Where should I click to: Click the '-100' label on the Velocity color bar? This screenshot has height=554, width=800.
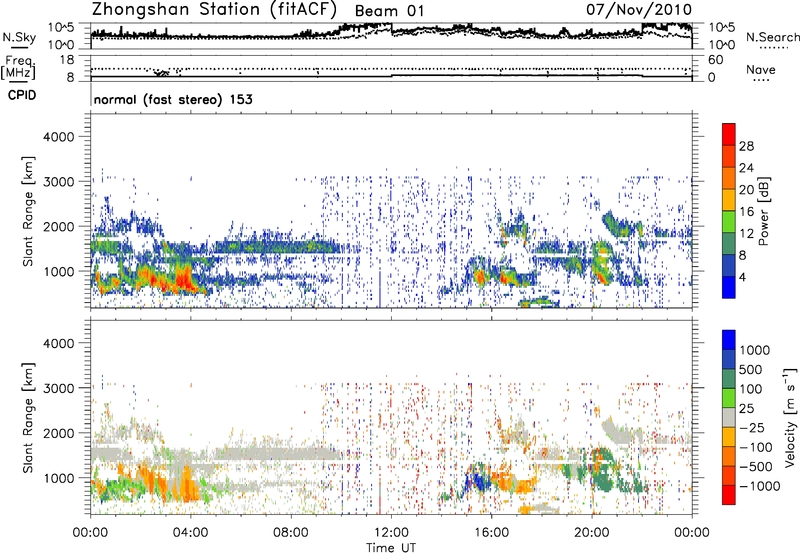(756, 447)
